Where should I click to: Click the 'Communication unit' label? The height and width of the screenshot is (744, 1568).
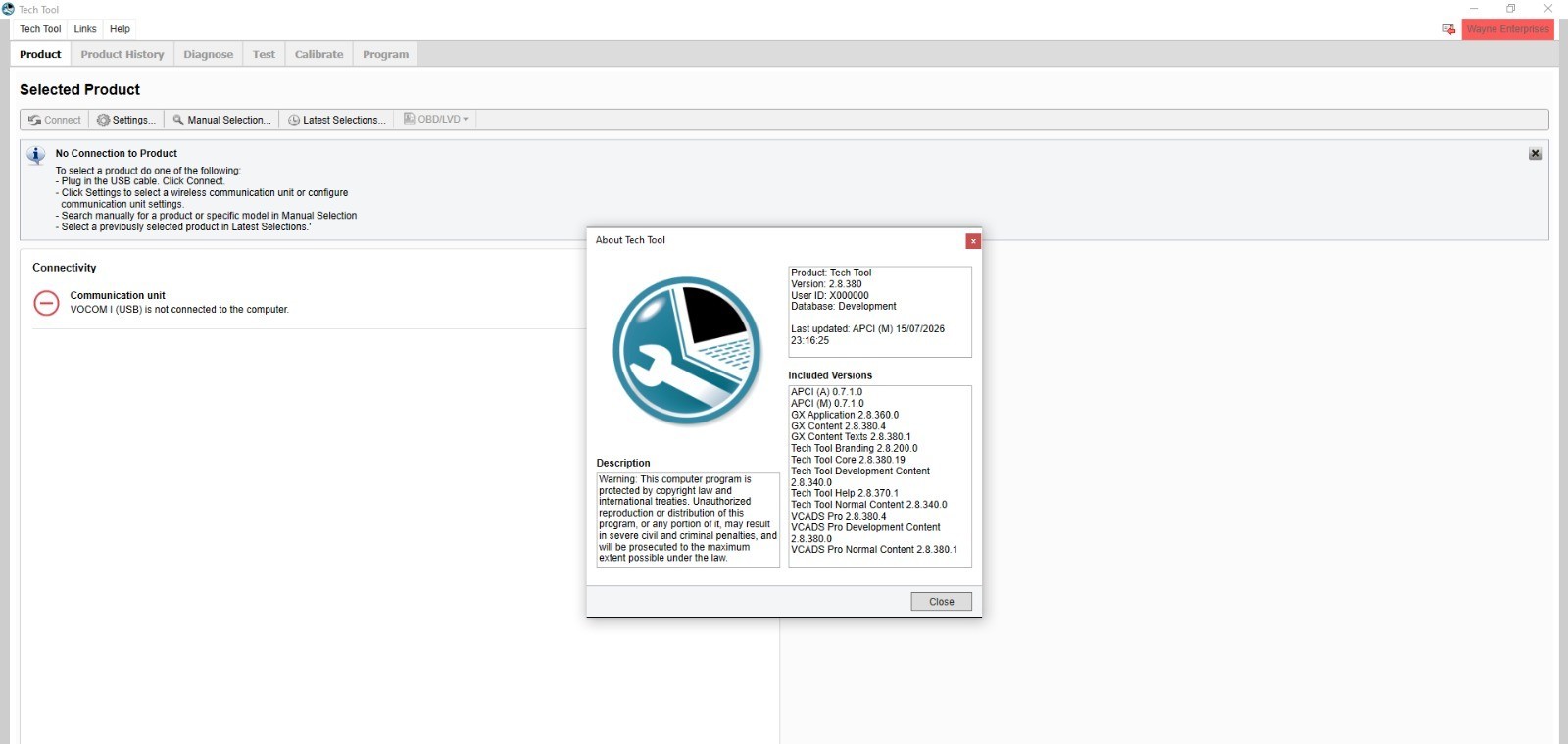pos(118,295)
